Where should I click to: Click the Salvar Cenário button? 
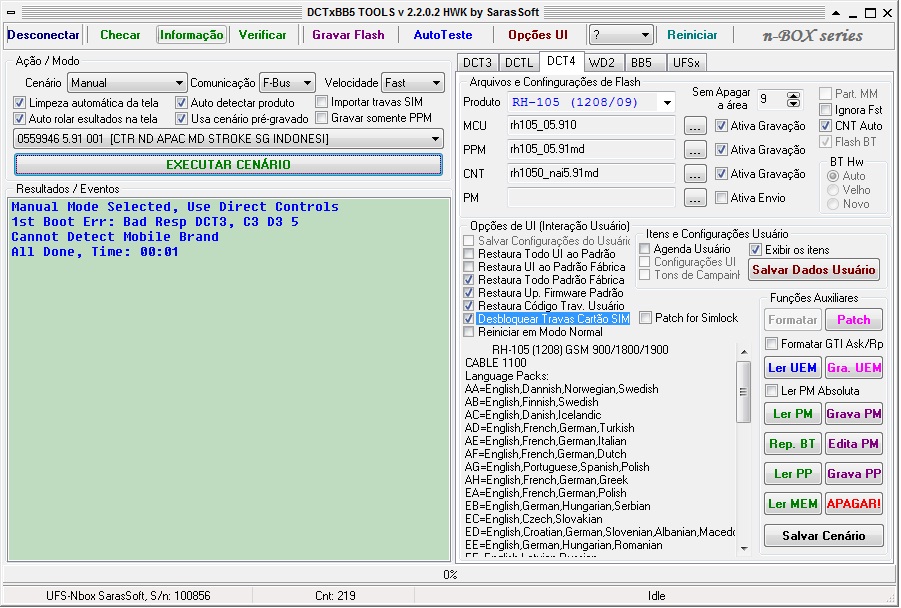pyautogui.click(x=823, y=536)
